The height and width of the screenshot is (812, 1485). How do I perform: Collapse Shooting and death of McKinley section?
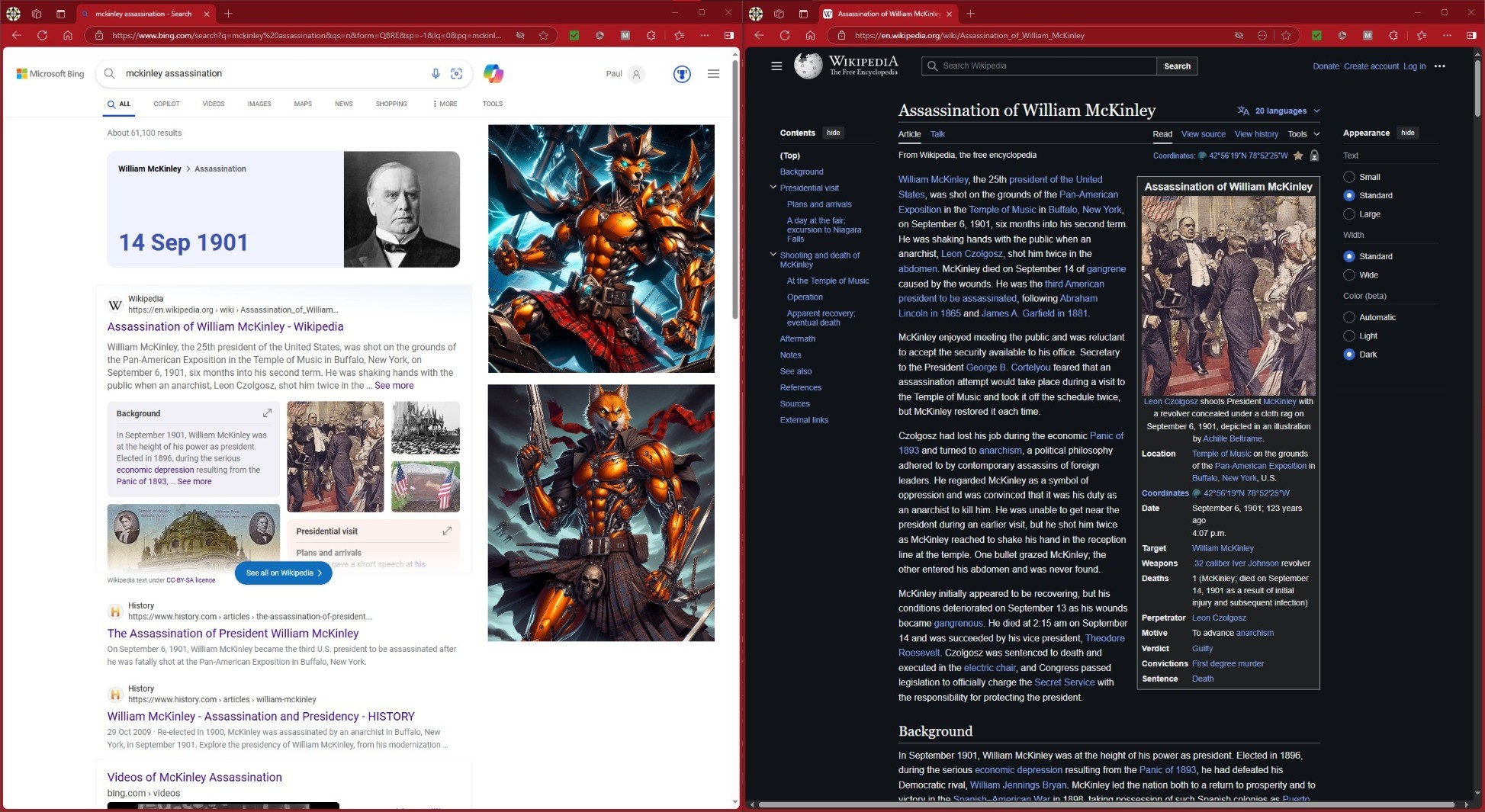tap(773, 255)
